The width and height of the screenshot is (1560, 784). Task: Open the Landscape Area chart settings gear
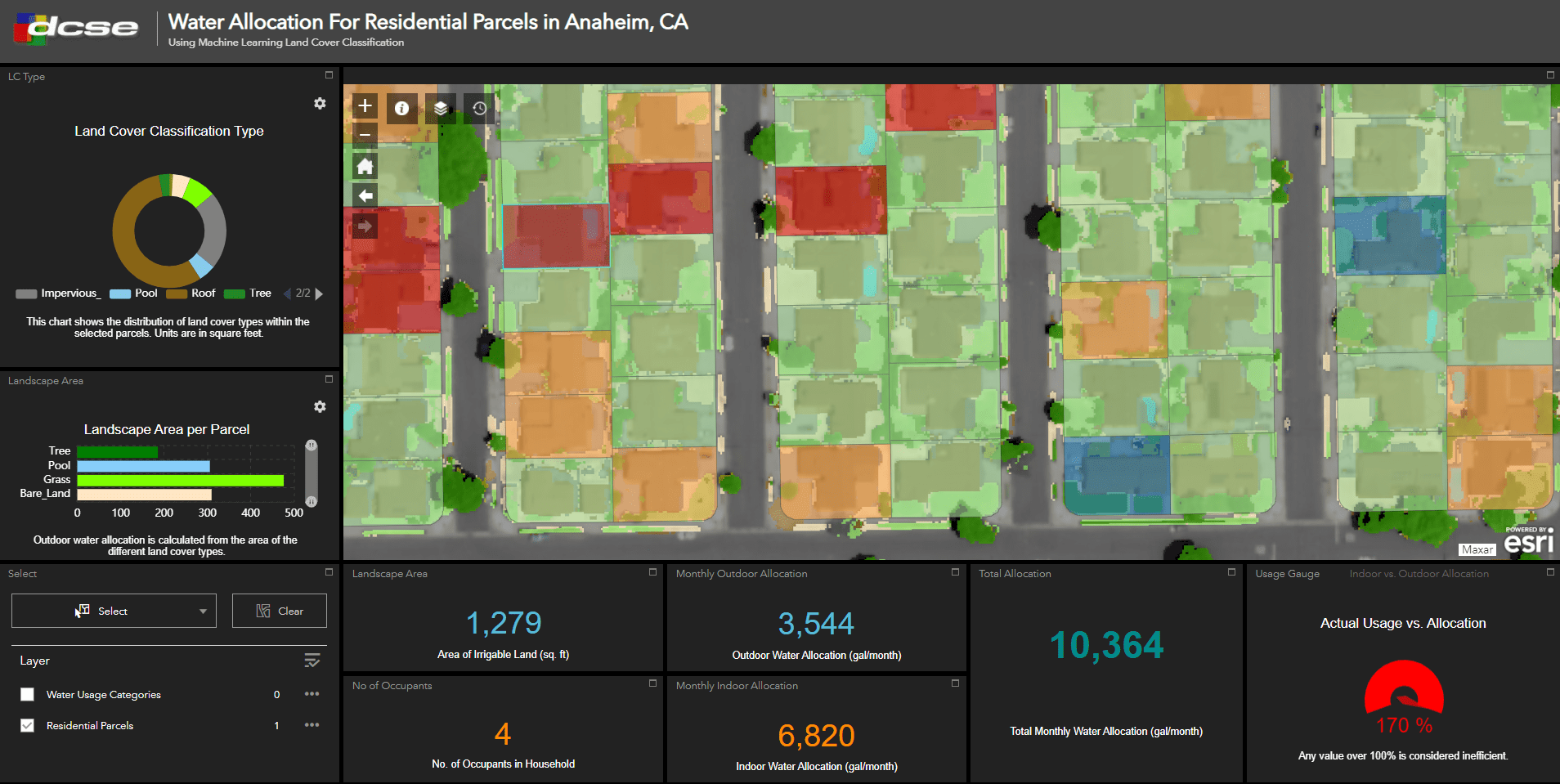click(320, 406)
